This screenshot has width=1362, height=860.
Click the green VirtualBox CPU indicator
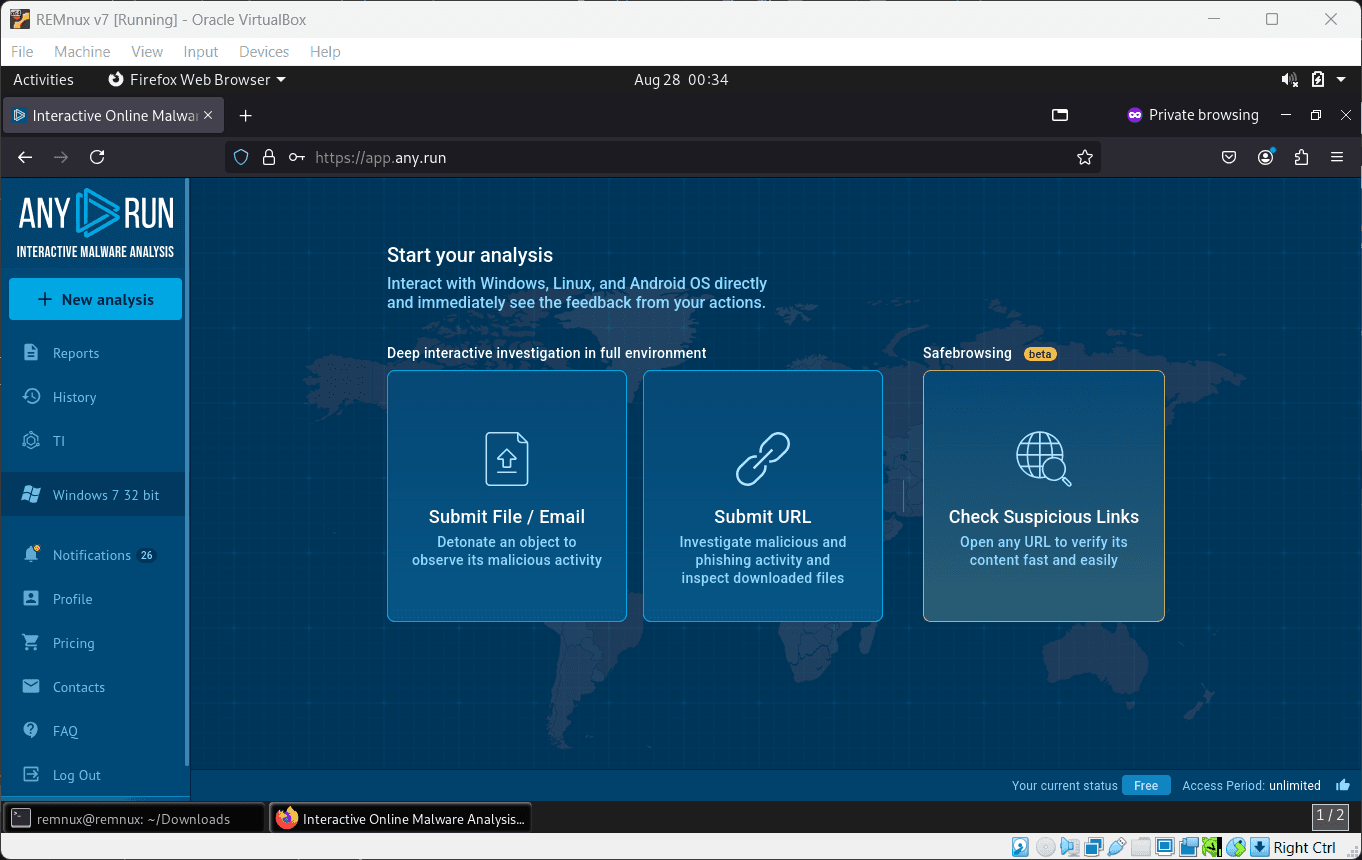(x=1212, y=847)
